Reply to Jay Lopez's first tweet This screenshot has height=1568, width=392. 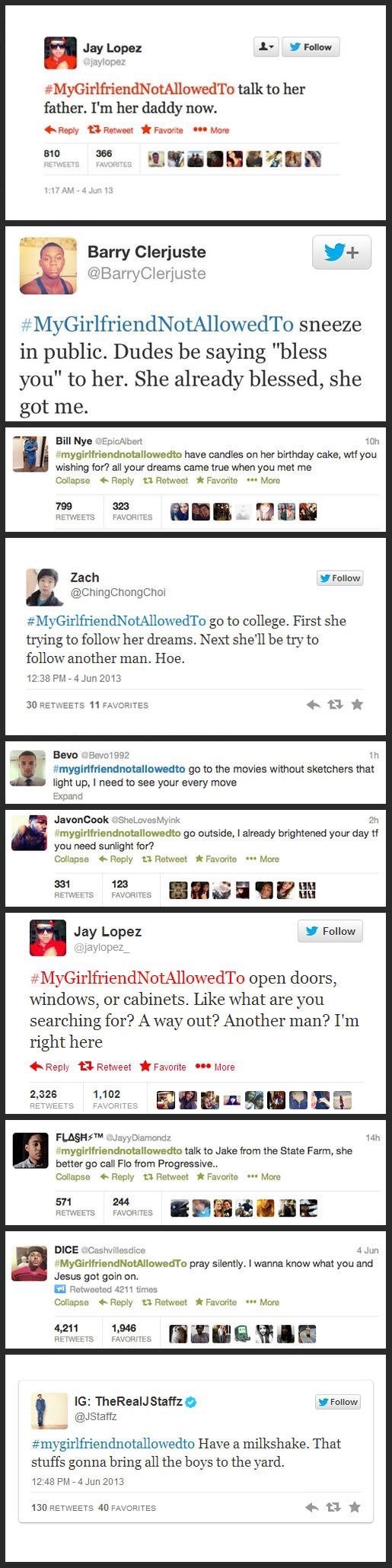pyautogui.click(x=62, y=130)
